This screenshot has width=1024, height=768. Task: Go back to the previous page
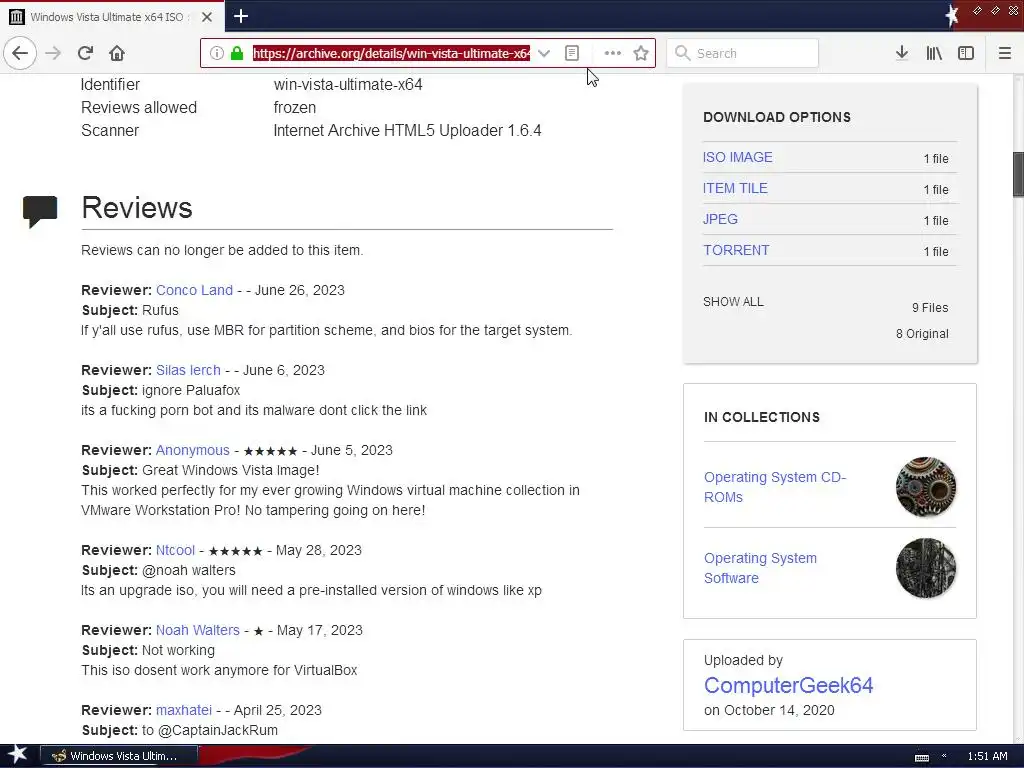[20, 53]
